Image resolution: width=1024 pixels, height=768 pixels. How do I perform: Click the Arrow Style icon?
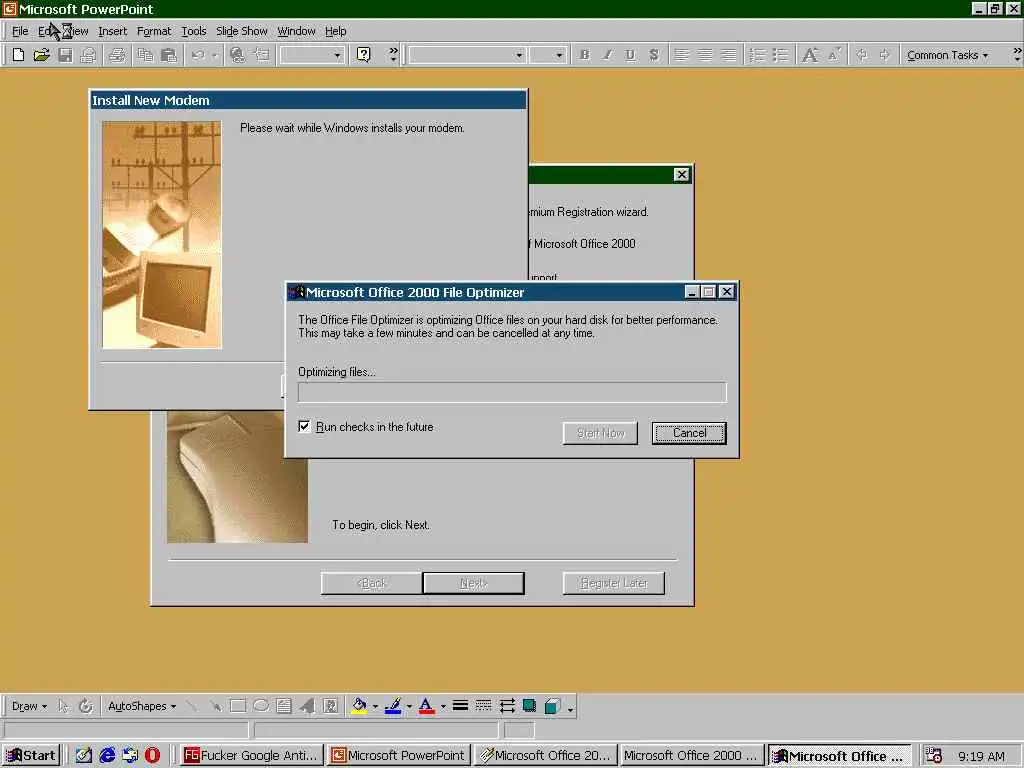(x=507, y=705)
